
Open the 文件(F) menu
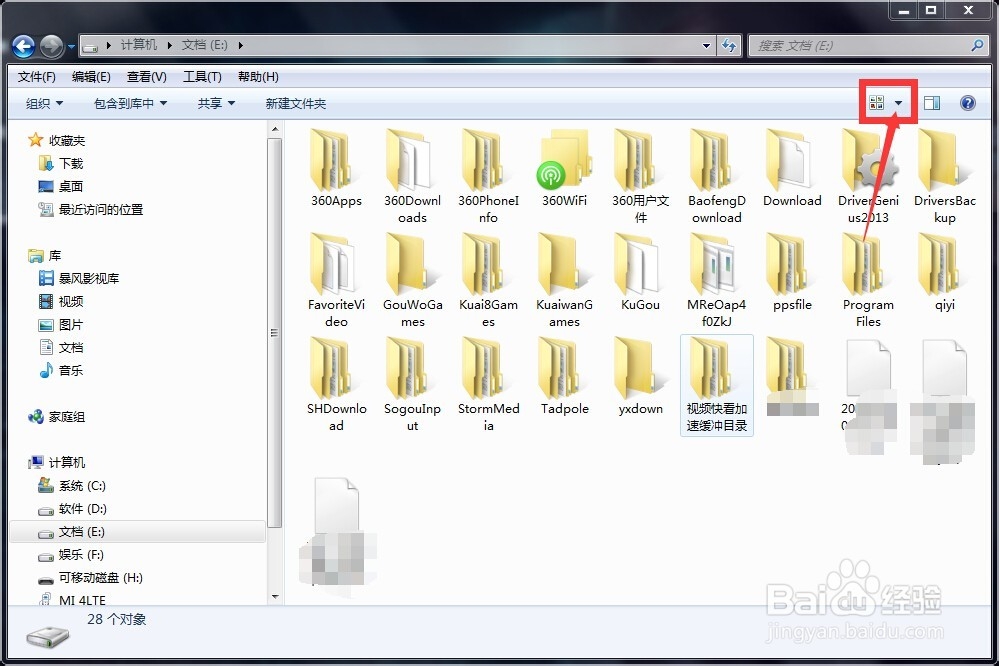pos(36,77)
